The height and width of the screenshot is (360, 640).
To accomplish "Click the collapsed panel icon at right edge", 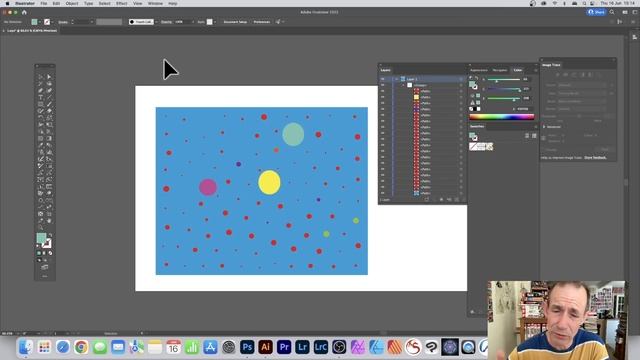I will coord(634,37).
